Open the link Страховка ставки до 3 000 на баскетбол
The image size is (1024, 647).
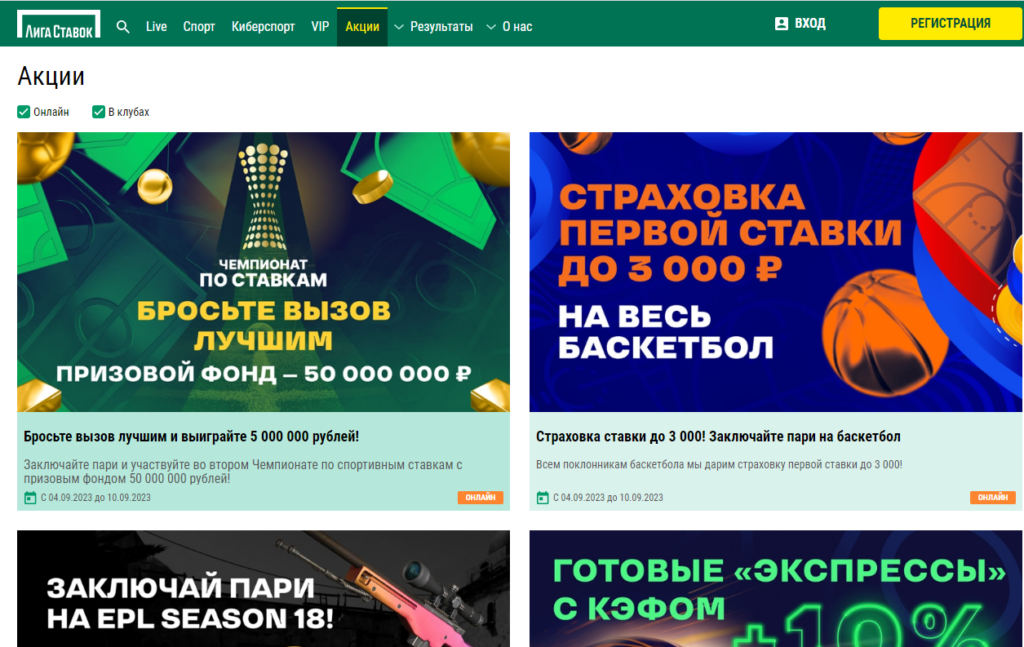point(718,436)
